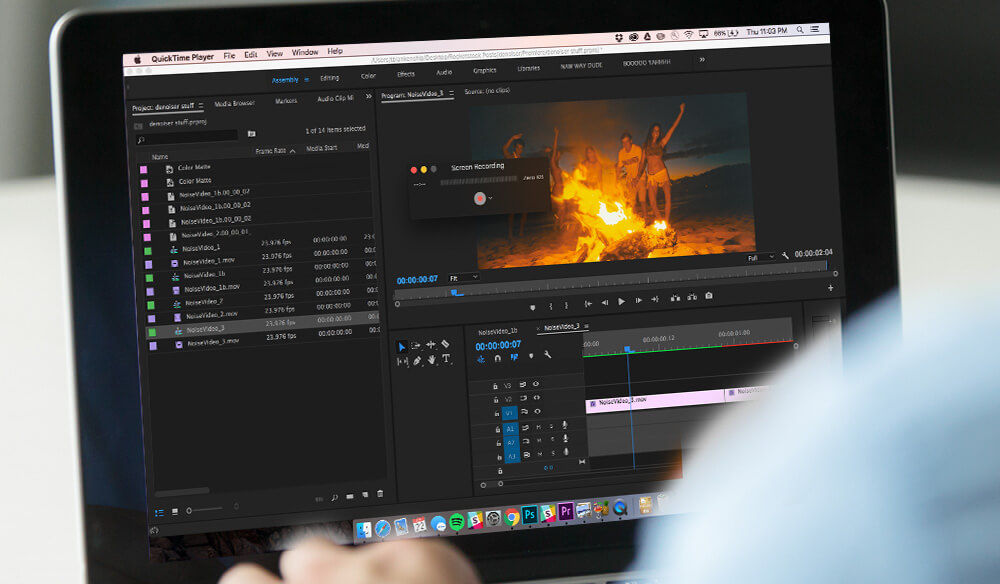Step back one frame
The image size is (1000, 584).
point(605,302)
